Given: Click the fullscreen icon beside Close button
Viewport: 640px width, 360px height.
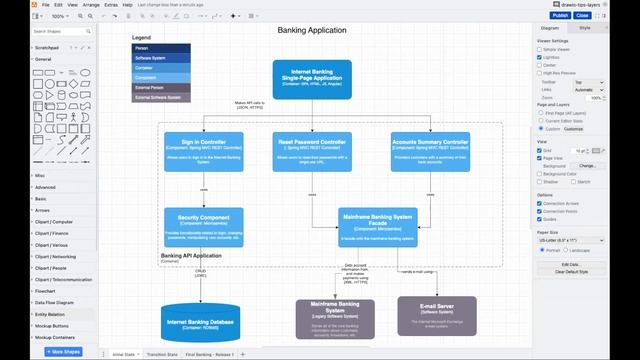Looking at the screenshot, I should [597, 16].
